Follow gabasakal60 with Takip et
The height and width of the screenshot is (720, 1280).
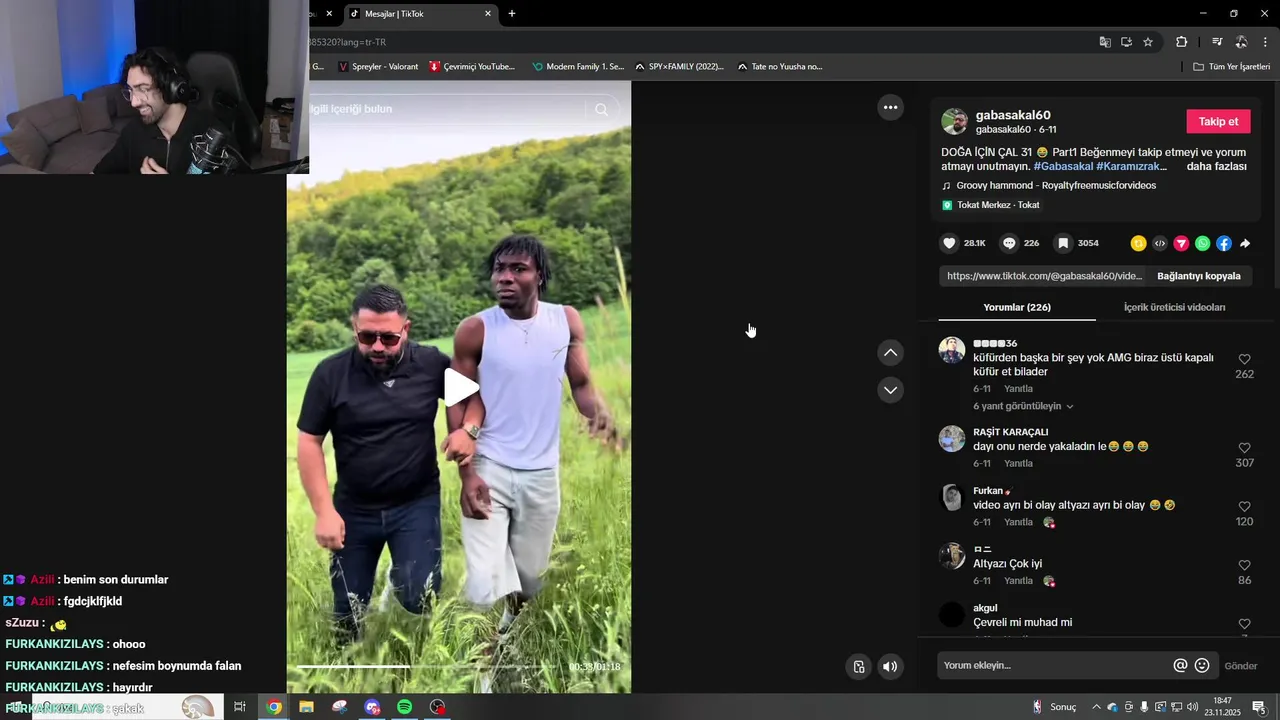click(1218, 121)
